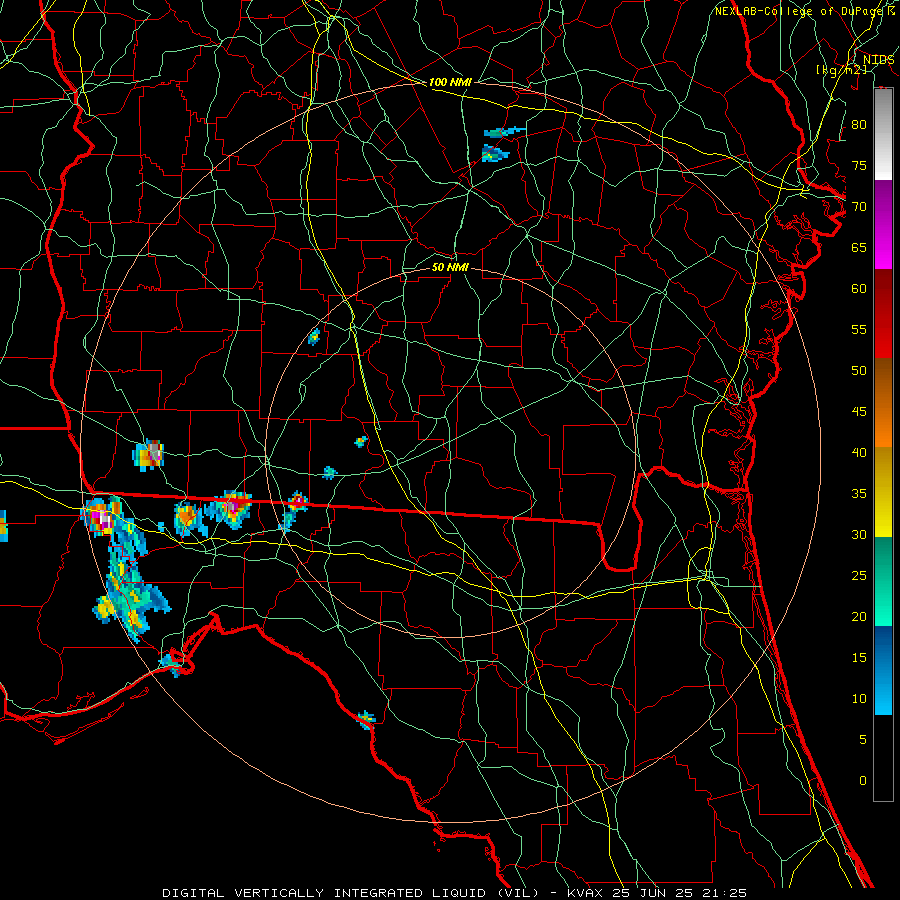Click the scale value 15
The image size is (900, 900).
859,657
